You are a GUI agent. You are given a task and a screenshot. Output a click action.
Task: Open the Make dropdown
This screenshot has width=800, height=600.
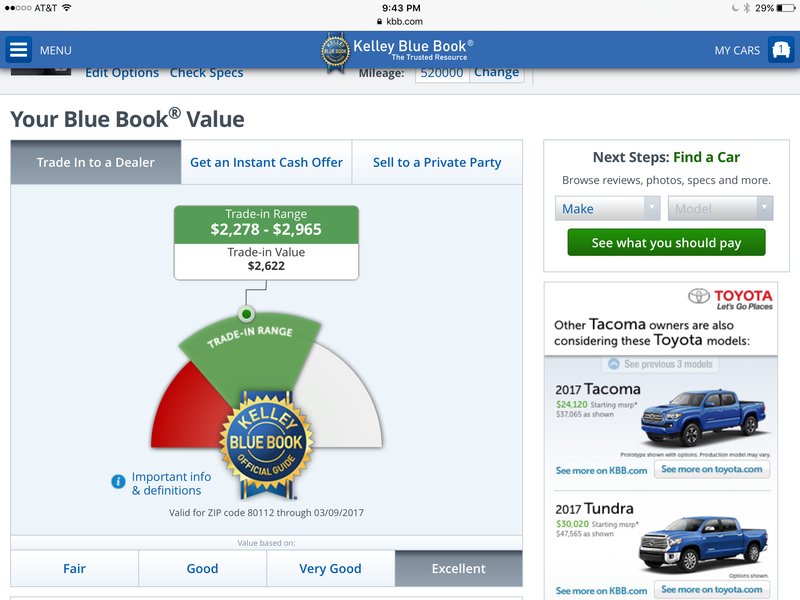pos(608,208)
